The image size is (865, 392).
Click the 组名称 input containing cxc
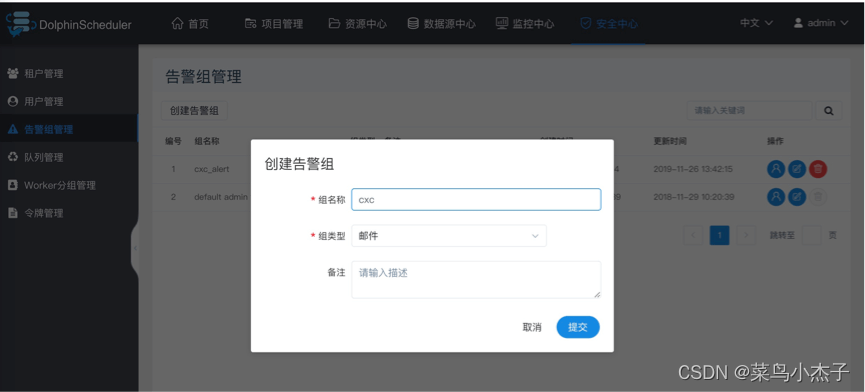[476, 200]
